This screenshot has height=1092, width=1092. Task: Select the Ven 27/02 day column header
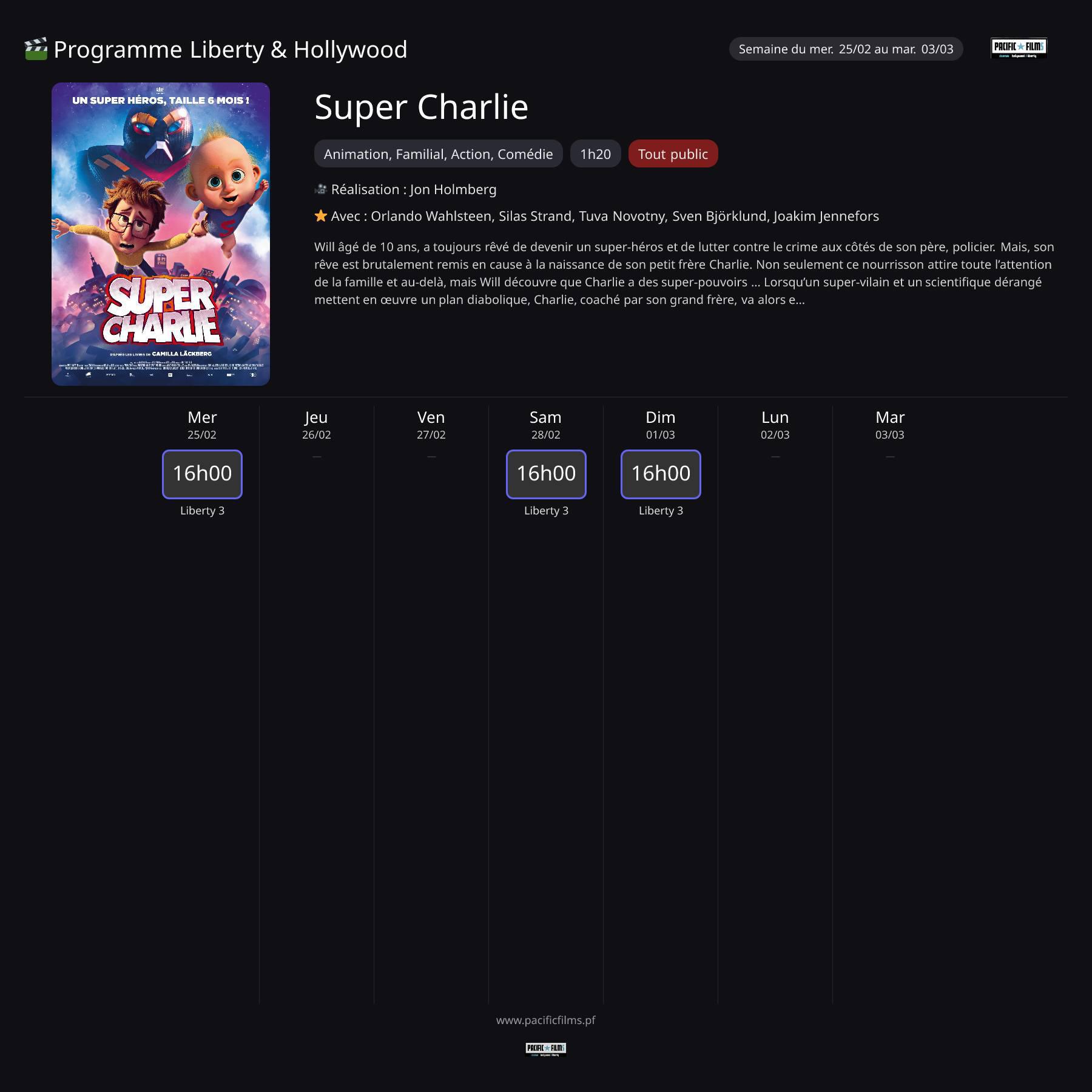click(x=431, y=425)
